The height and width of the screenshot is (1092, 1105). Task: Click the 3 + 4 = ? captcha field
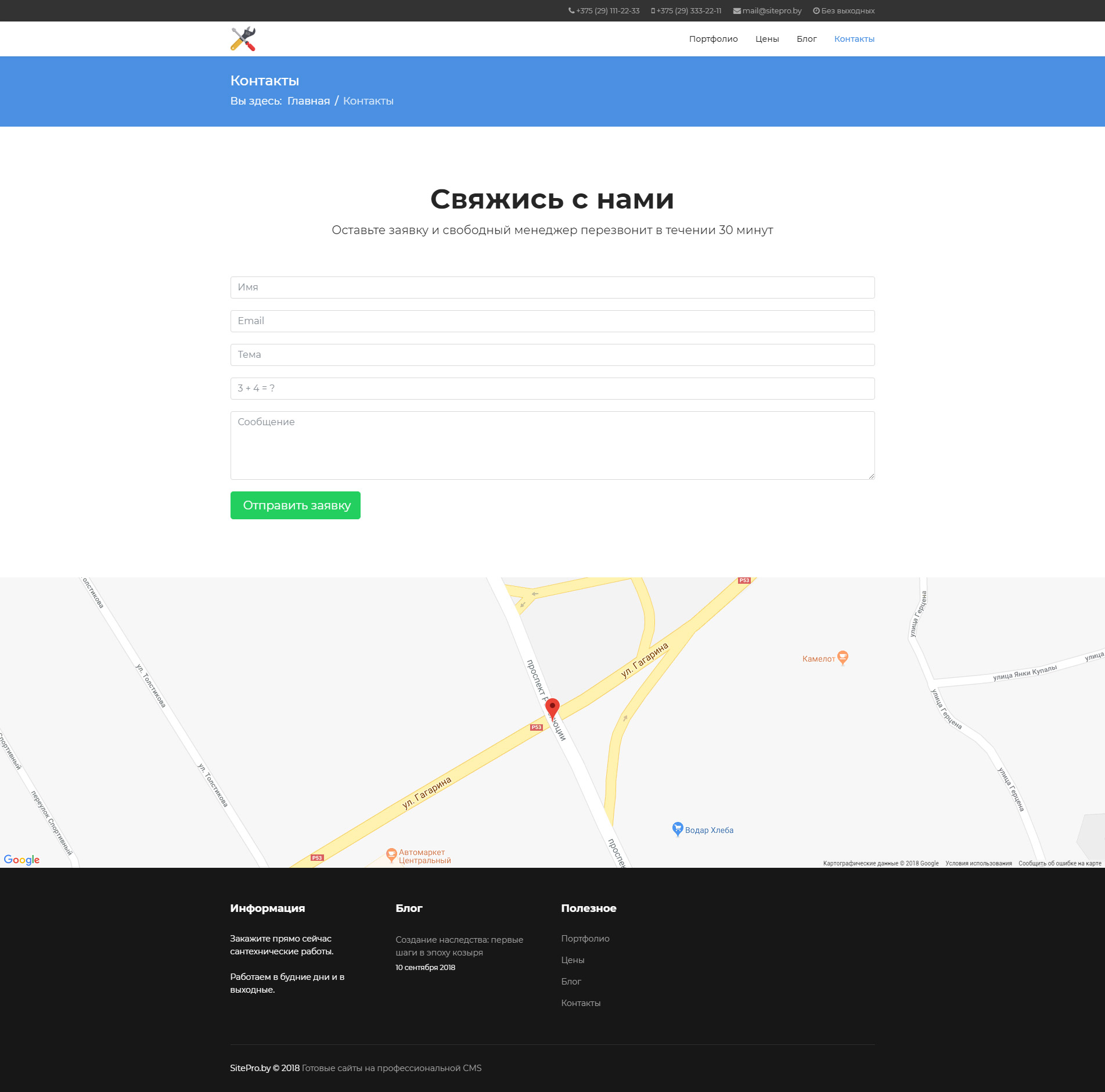point(552,389)
